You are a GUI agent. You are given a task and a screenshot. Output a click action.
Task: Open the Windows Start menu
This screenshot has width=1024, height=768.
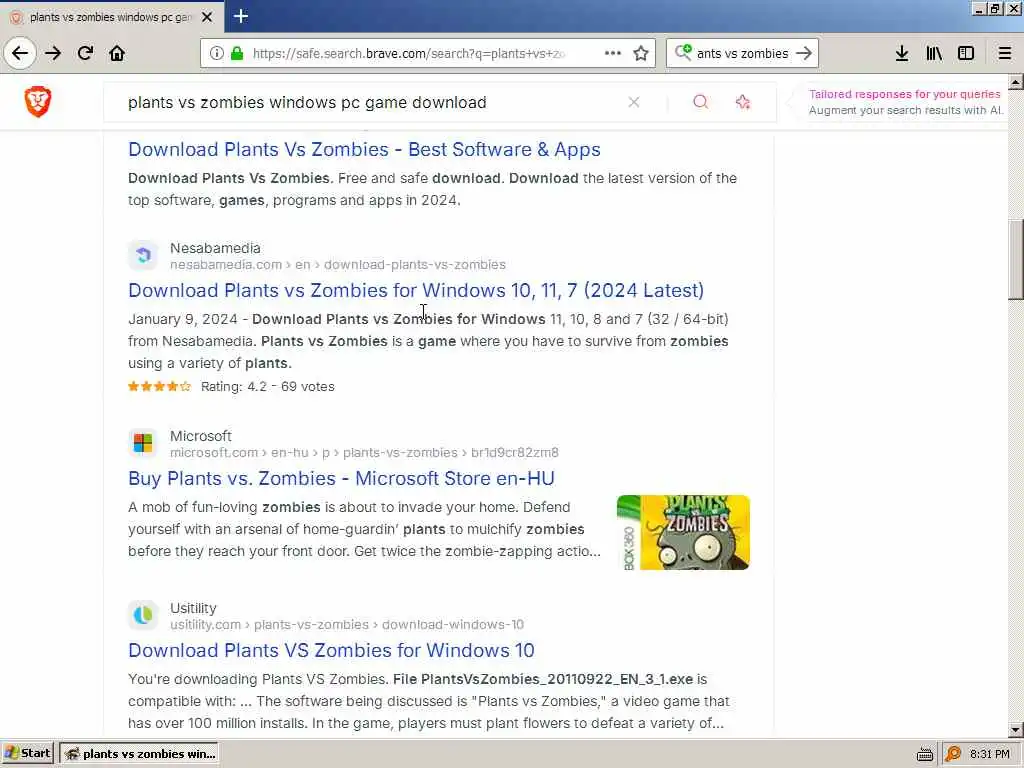(x=27, y=754)
